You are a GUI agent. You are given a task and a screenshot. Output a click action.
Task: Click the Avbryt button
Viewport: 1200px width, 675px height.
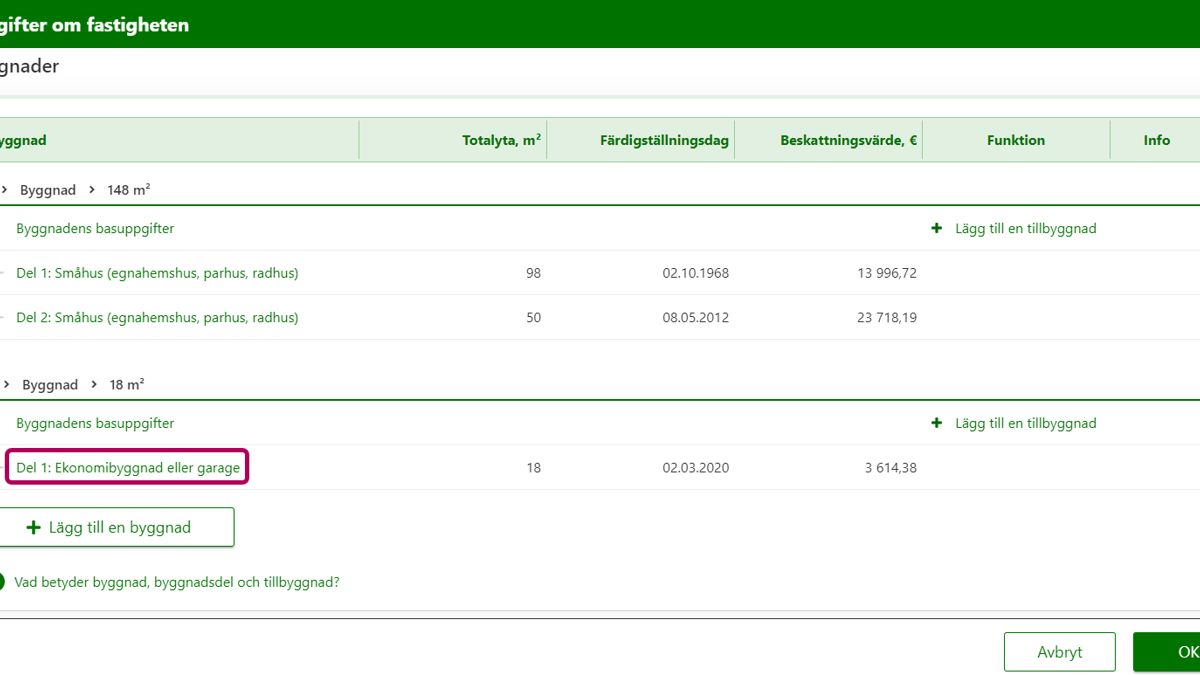click(x=1059, y=652)
